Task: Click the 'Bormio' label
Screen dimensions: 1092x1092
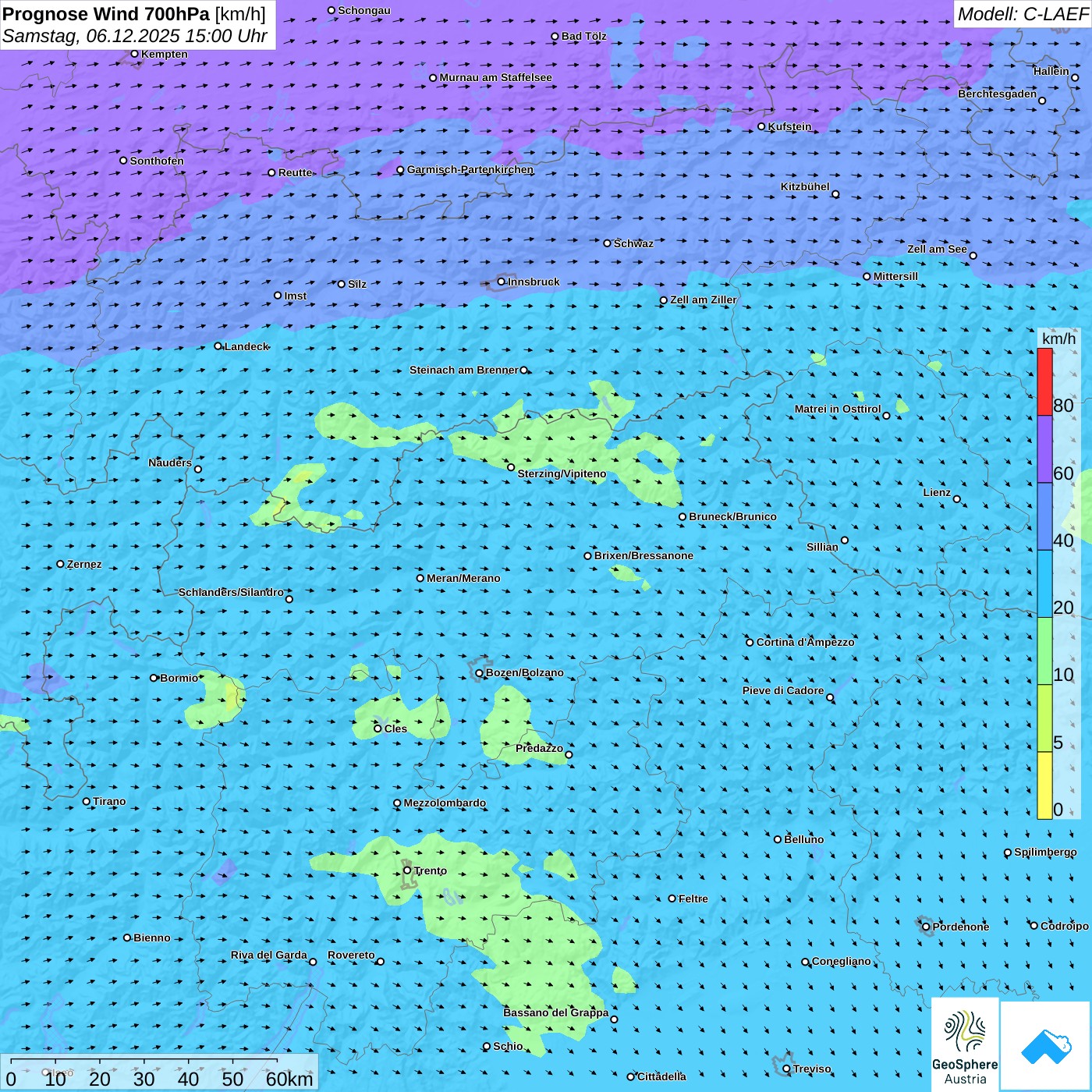Action: point(179,678)
